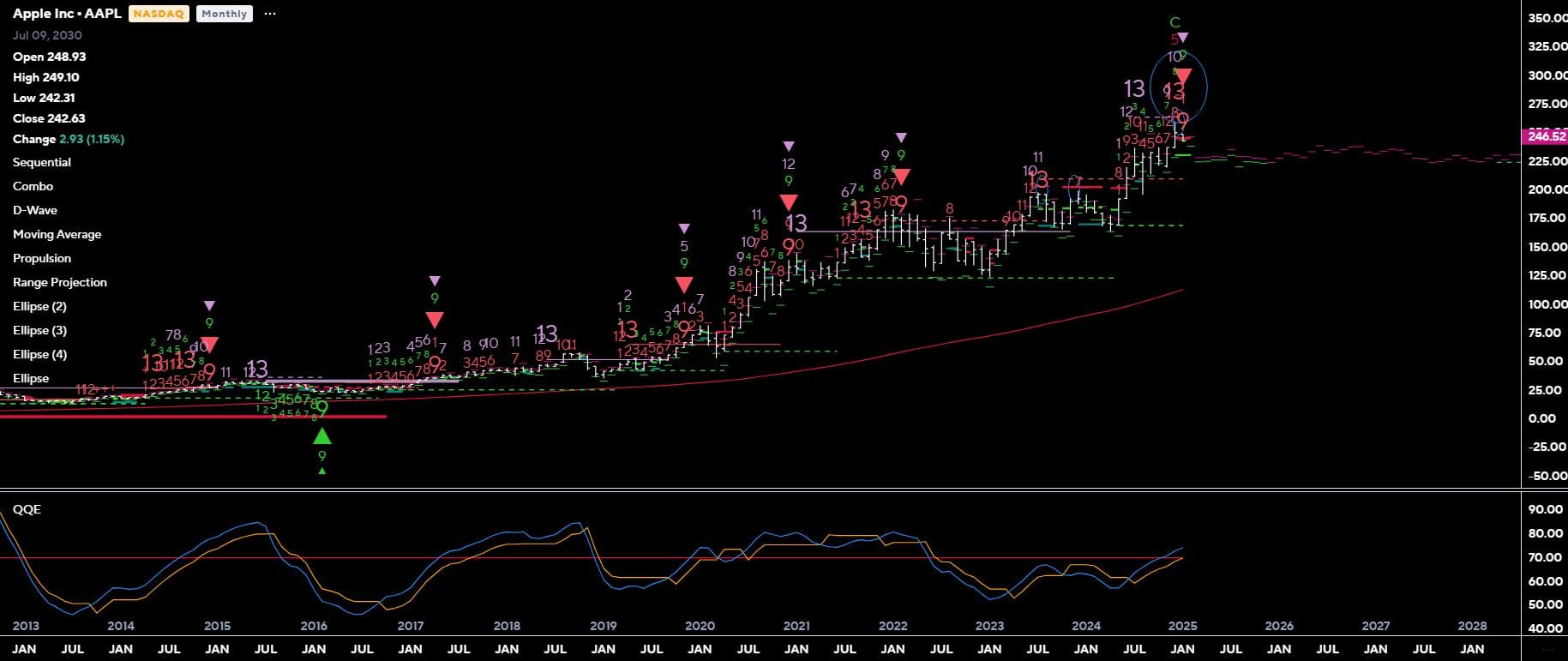Click the Propulsion indicator label

pos(42,258)
